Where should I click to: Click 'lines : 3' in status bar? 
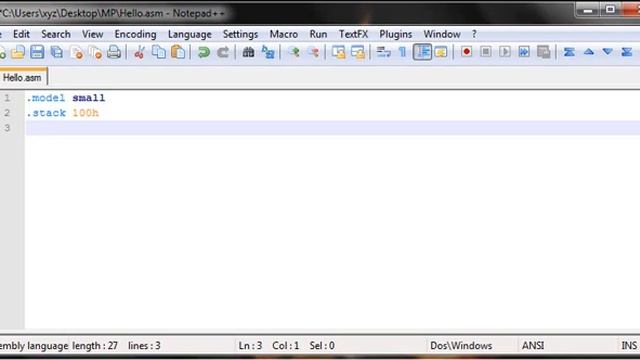coord(144,346)
